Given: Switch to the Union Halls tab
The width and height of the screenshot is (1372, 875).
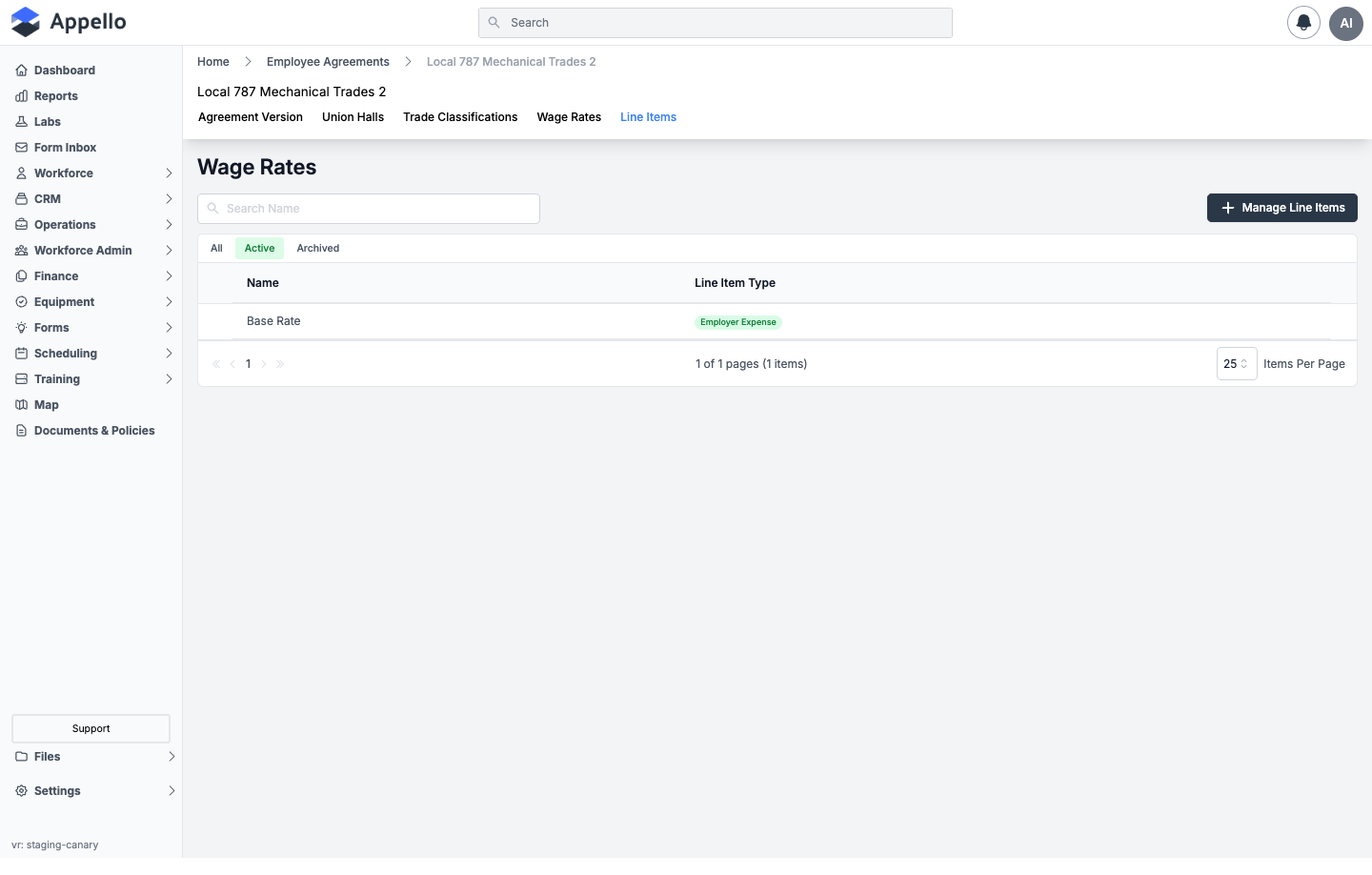Looking at the screenshot, I should (x=353, y=117).
